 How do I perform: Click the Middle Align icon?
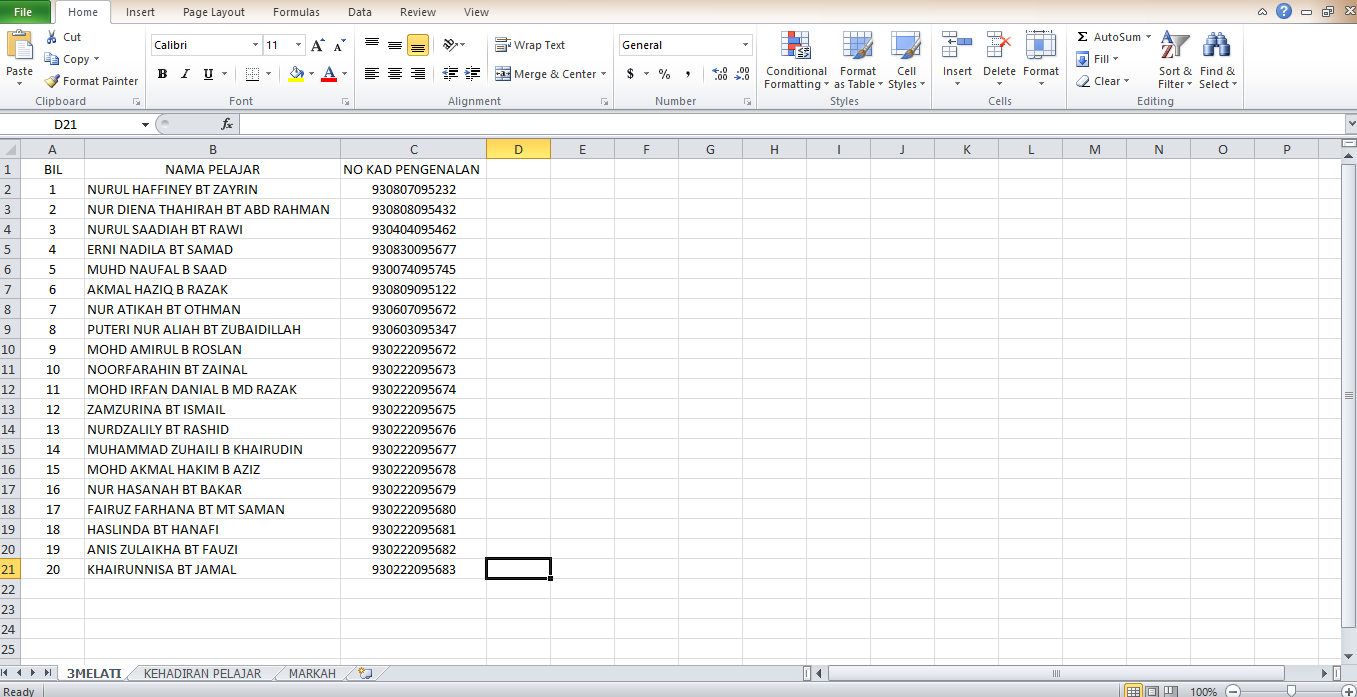(x=395, y=45)
